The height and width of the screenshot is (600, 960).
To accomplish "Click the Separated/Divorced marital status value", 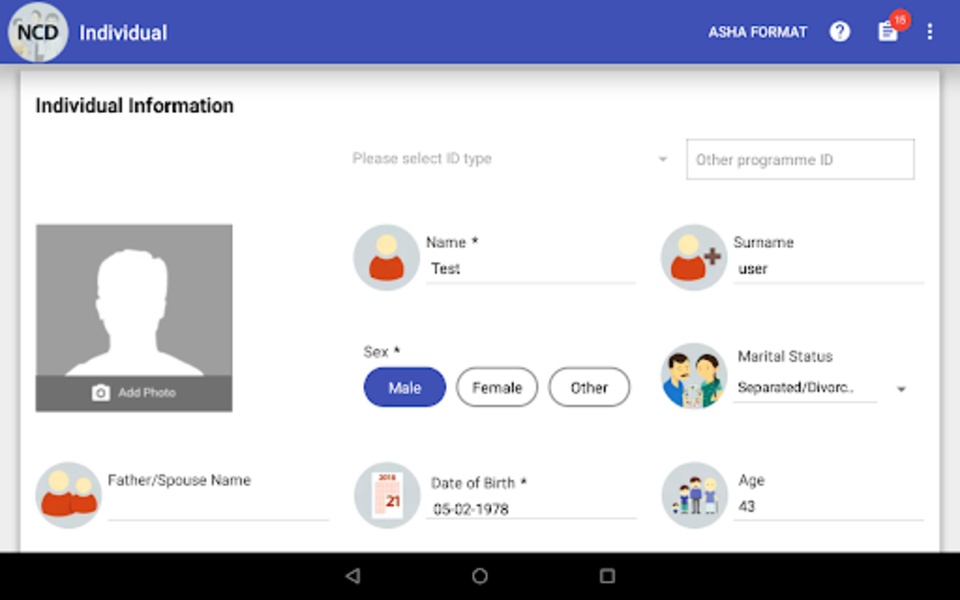I will [795, 388].
